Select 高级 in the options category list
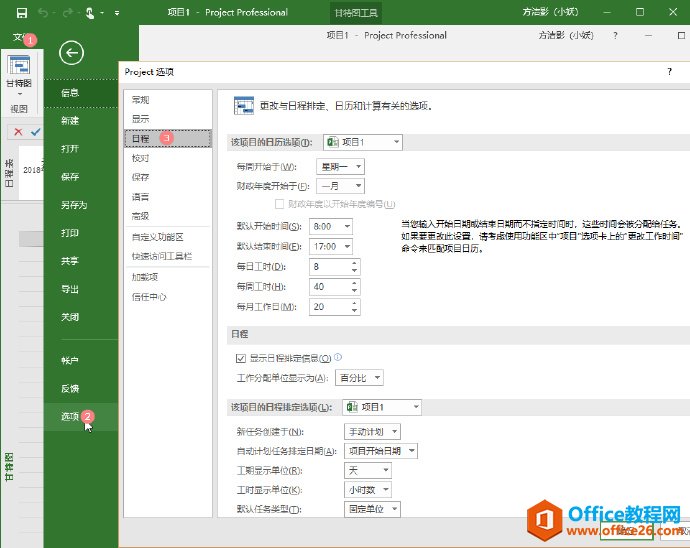The width and height of the screenshot is (690, 548). point(140,215)
